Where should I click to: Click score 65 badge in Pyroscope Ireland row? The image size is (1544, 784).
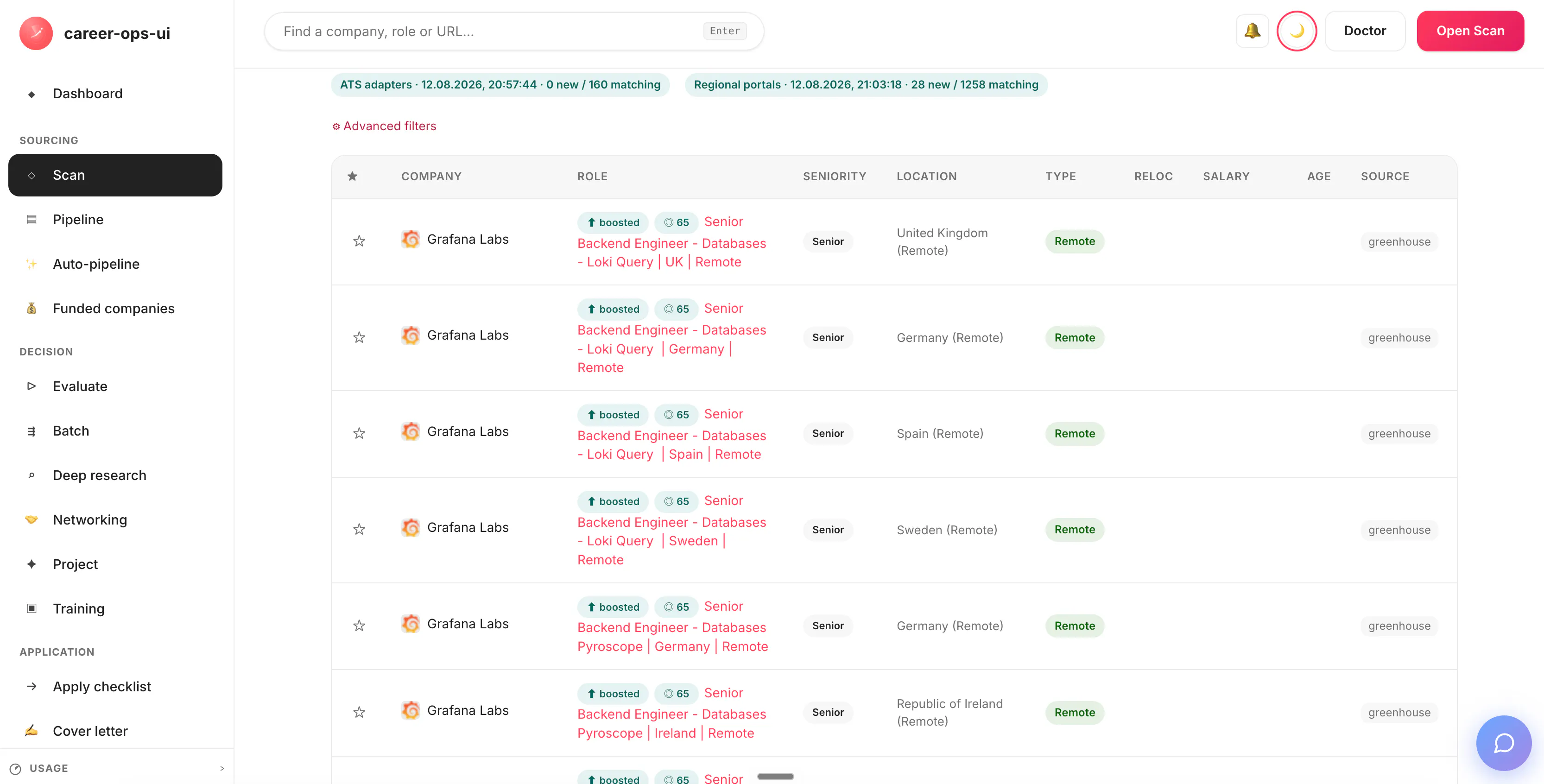tap(676, 694)
